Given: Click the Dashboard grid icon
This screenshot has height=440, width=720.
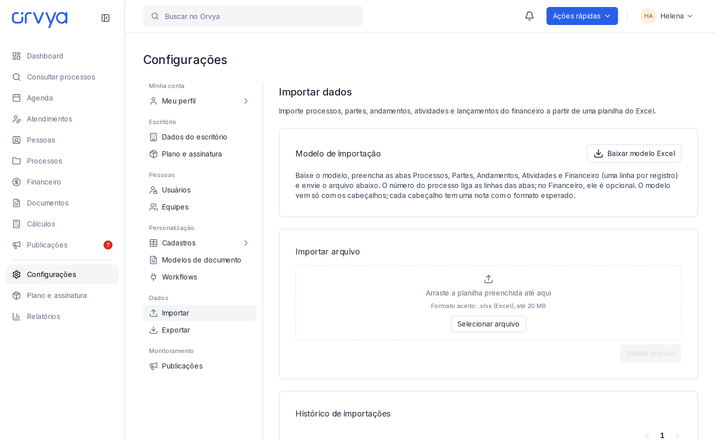Looking at the screenshot, I should coord(17,56).
